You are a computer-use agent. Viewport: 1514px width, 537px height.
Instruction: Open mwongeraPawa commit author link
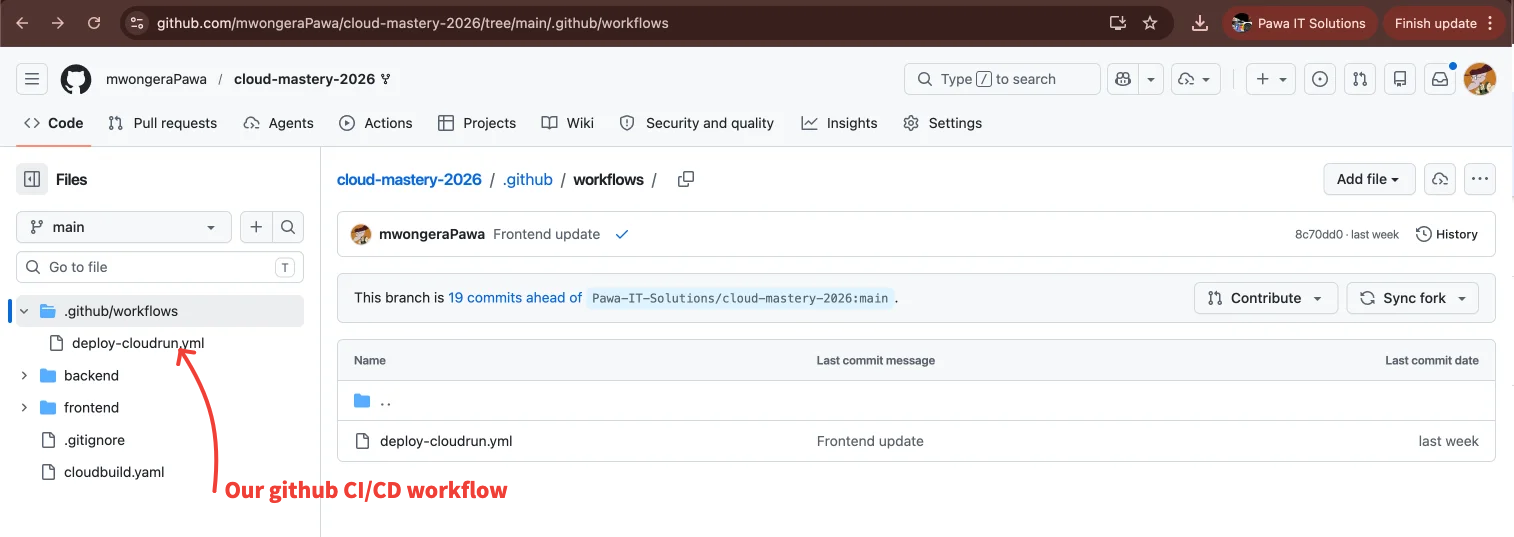[x=432, y=234]
